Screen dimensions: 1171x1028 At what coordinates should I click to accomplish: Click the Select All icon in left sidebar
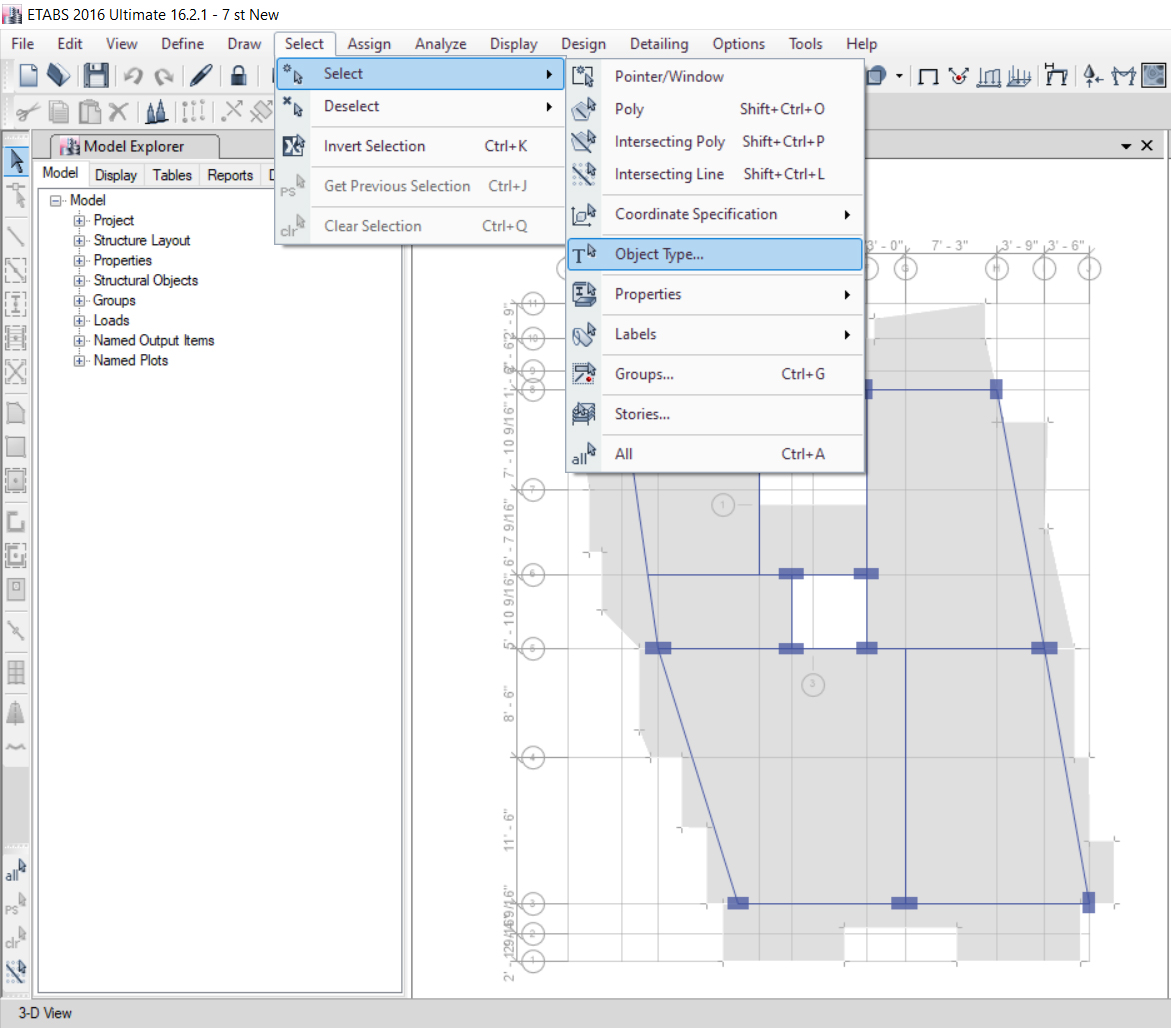16,870
